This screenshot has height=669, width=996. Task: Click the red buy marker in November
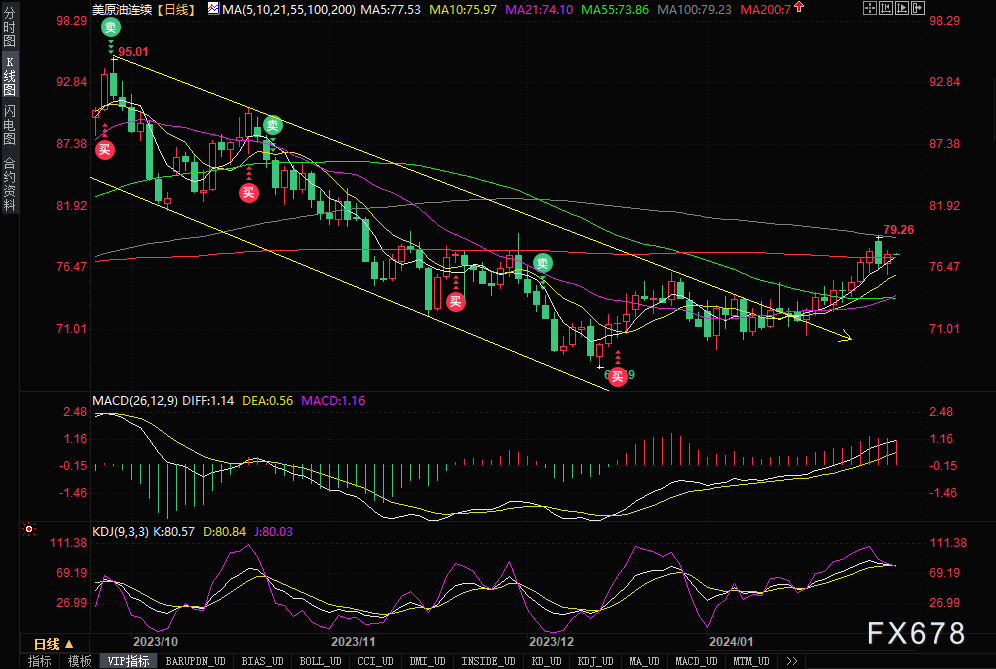point(455,301)
